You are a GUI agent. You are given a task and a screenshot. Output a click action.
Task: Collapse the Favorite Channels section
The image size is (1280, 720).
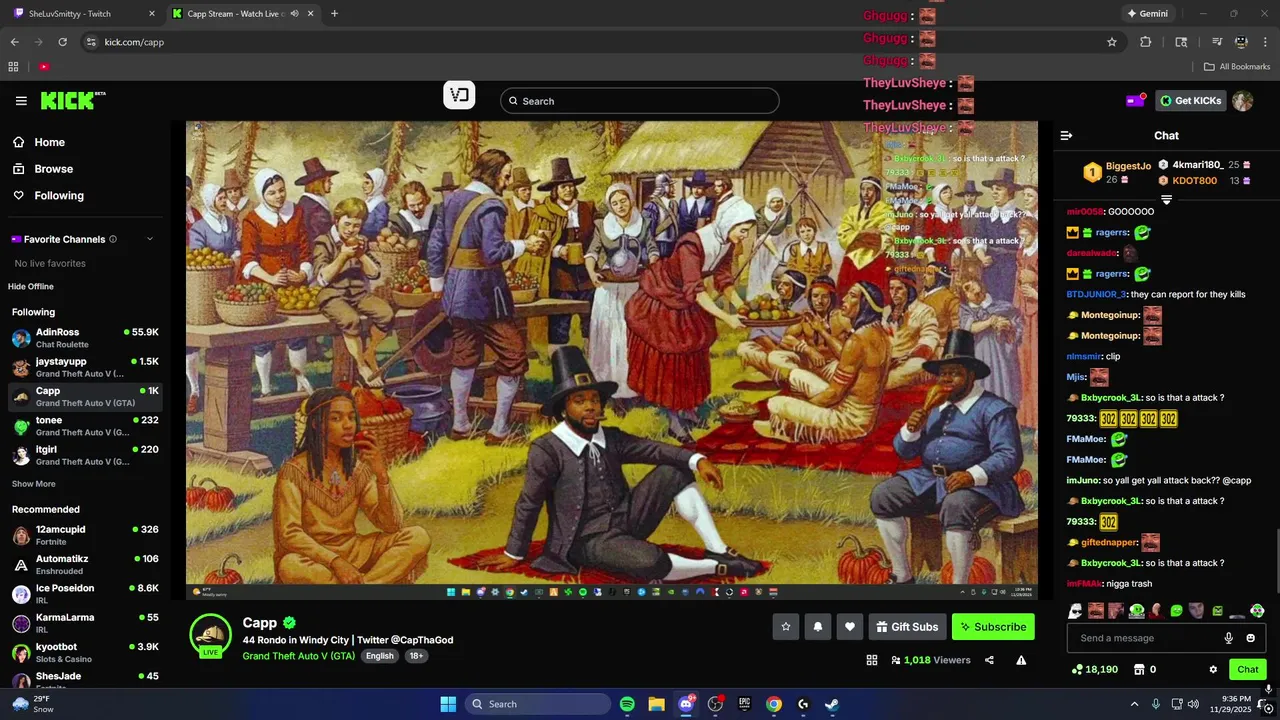pos(150,239)
